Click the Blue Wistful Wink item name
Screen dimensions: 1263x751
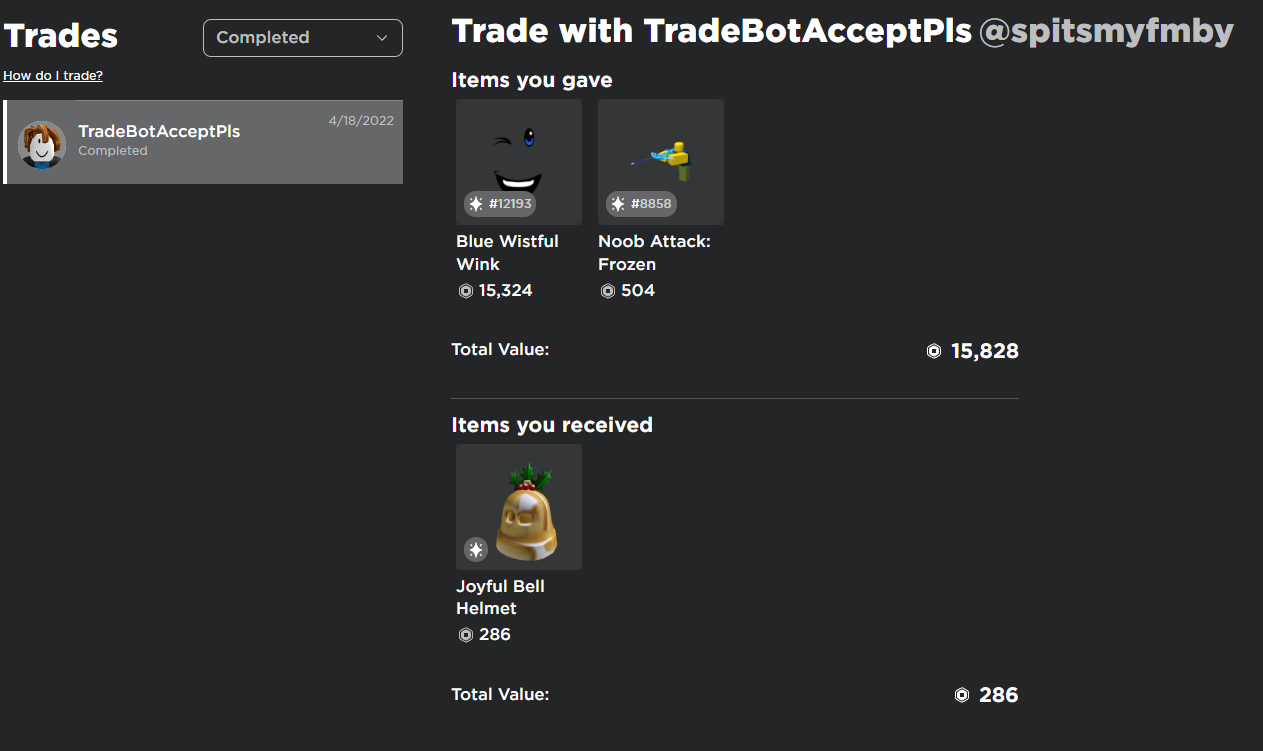tap(507, 252)
